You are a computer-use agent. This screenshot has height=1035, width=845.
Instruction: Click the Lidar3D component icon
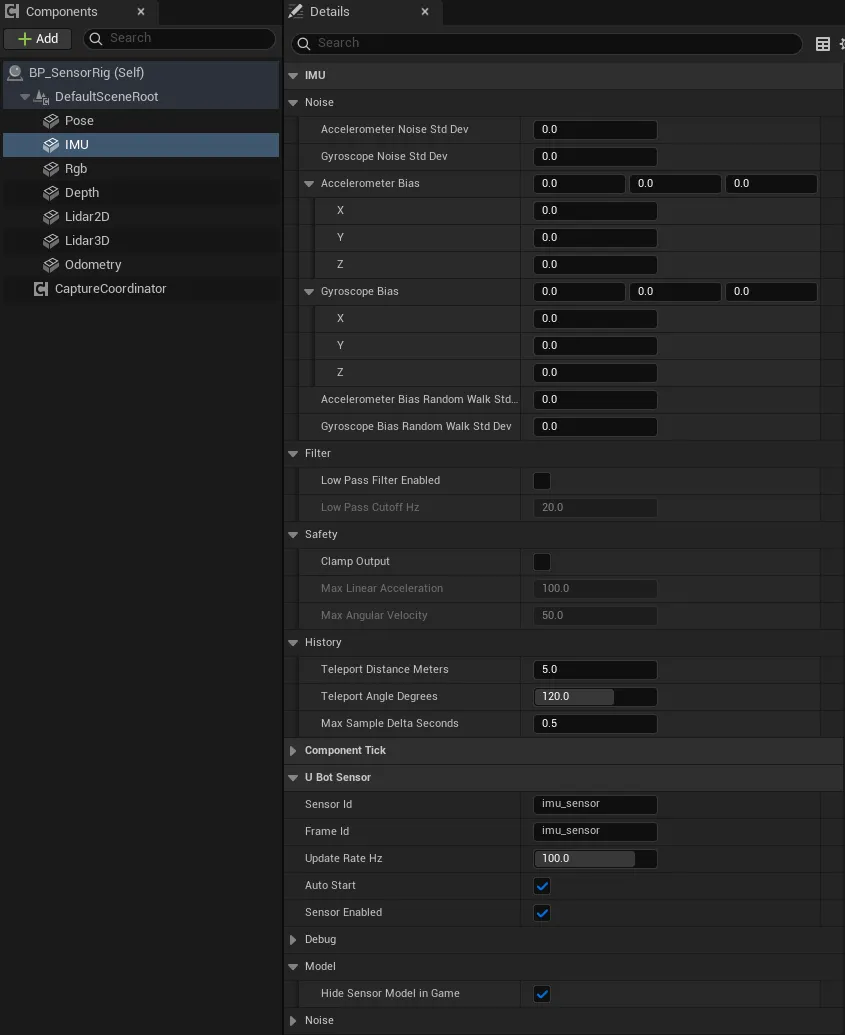coord(51,241)
